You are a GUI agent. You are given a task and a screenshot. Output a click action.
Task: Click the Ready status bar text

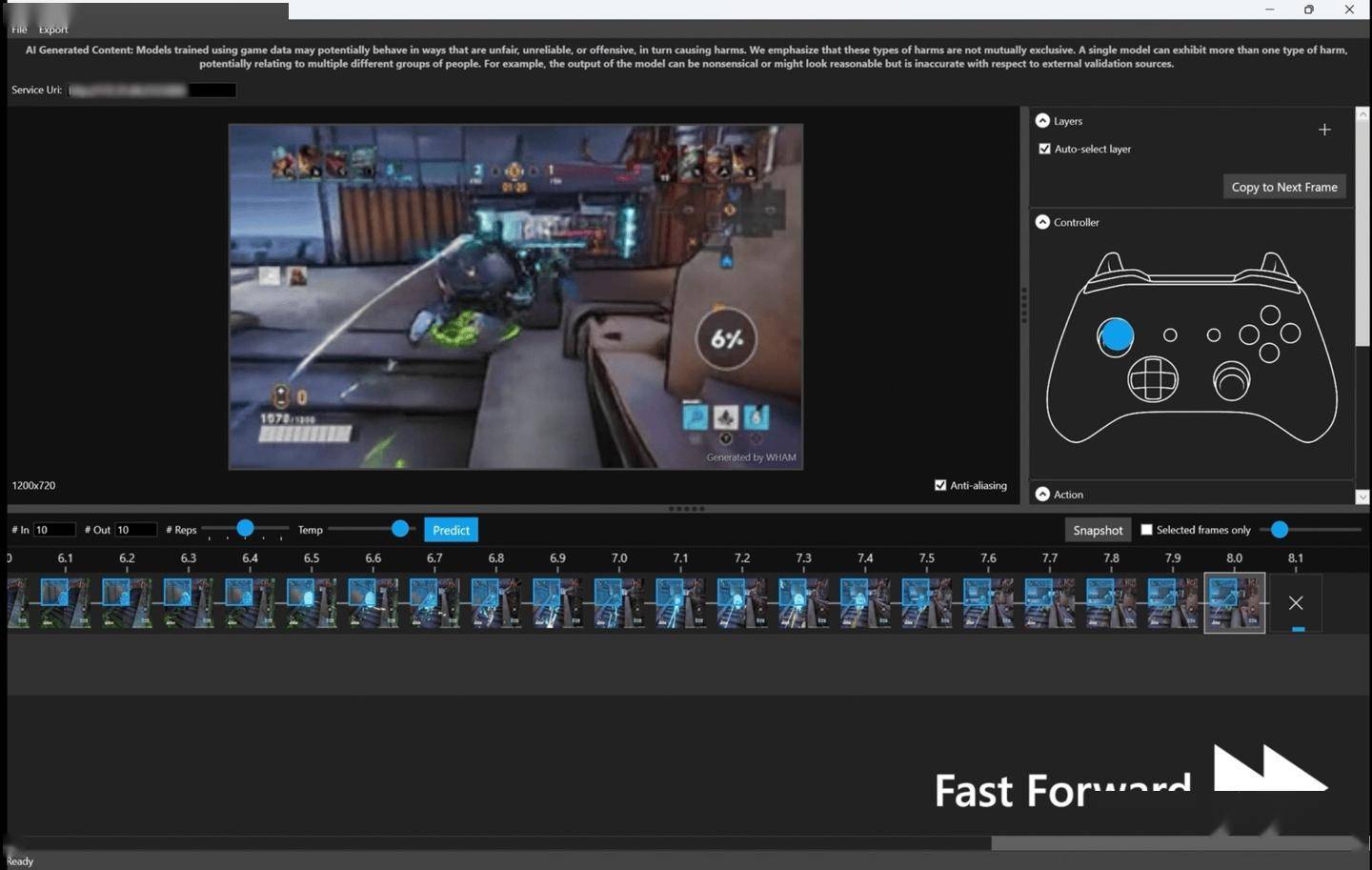[20, 861]
